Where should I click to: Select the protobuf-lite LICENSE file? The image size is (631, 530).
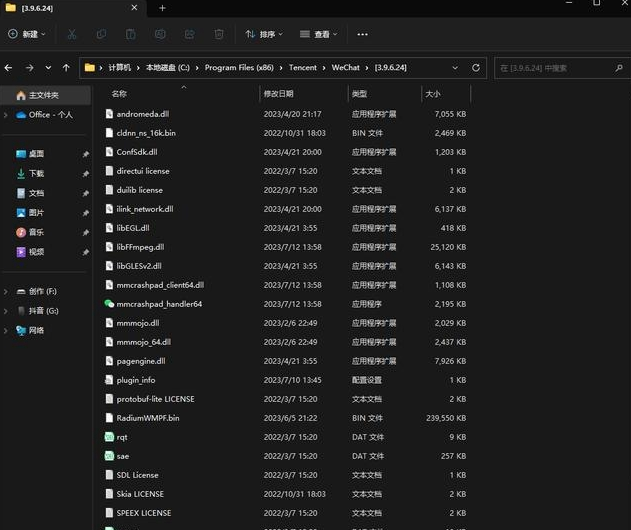(x=285, y=399)
